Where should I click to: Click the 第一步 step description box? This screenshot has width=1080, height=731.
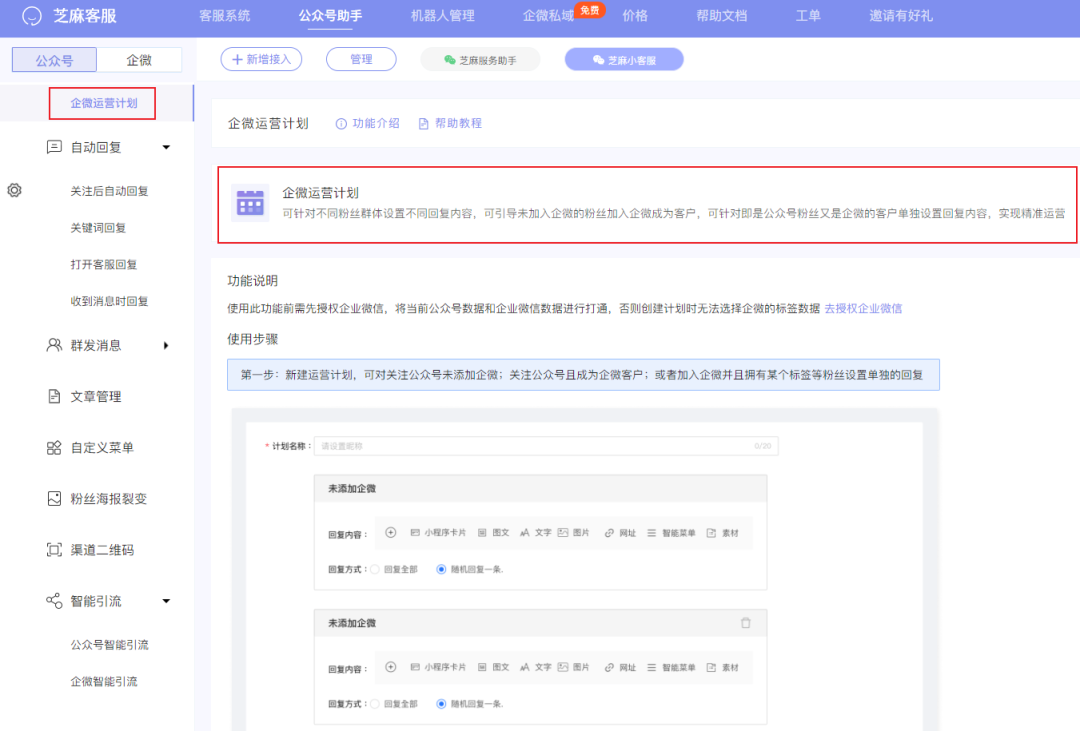point(583,375)
